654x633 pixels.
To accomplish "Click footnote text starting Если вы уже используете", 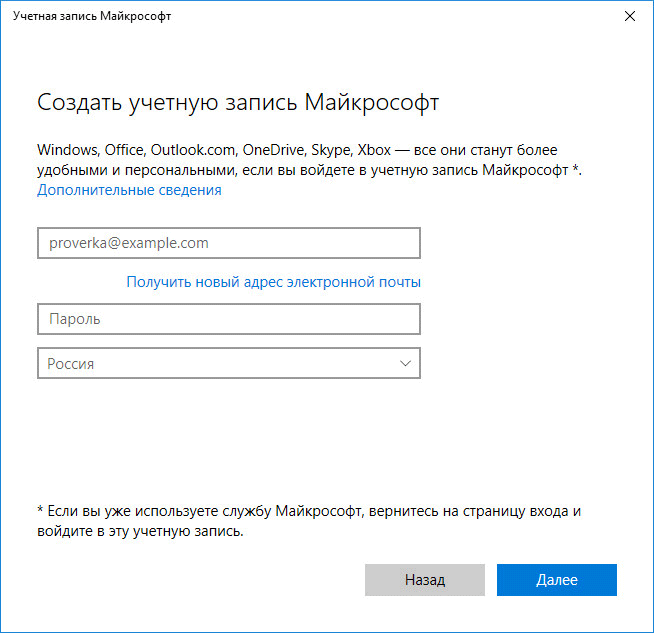I will tap(309, 521).
